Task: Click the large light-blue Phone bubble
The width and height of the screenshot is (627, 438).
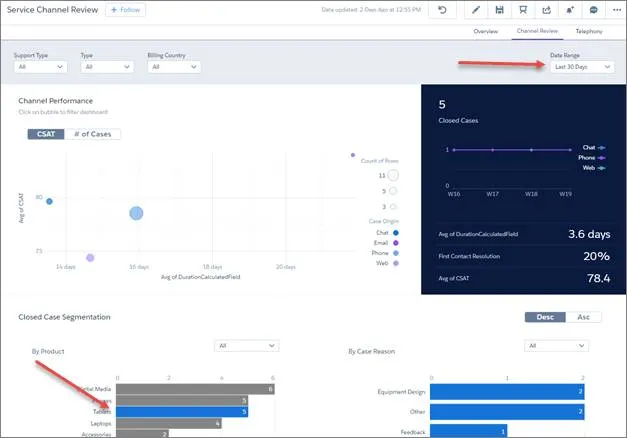Action: (136, 213)
